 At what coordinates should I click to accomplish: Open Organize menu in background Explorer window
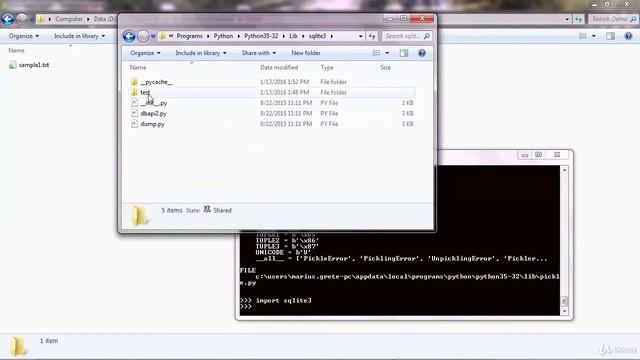point(24,36)
